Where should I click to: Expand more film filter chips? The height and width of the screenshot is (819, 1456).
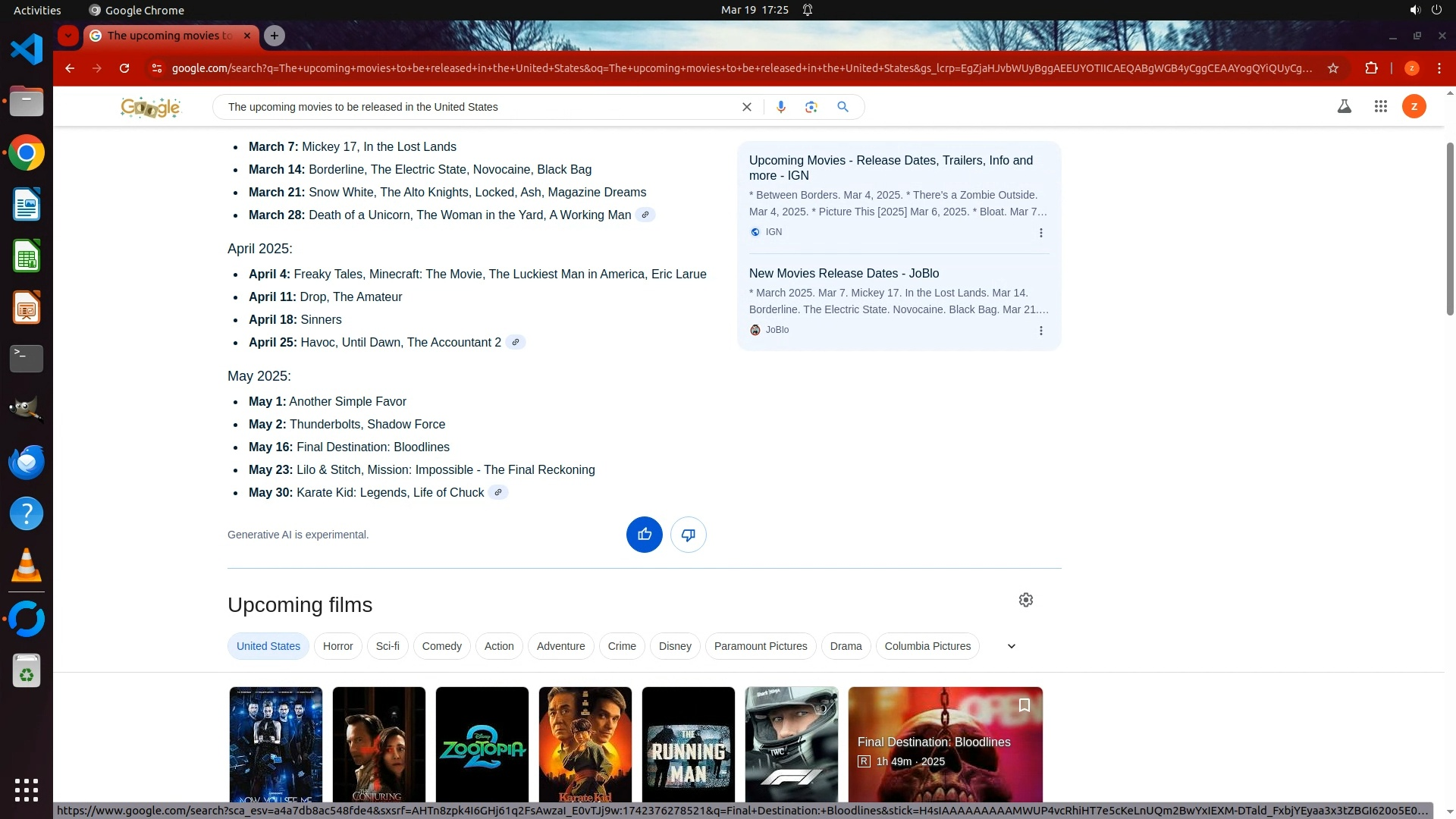[x=1011, y=646]
